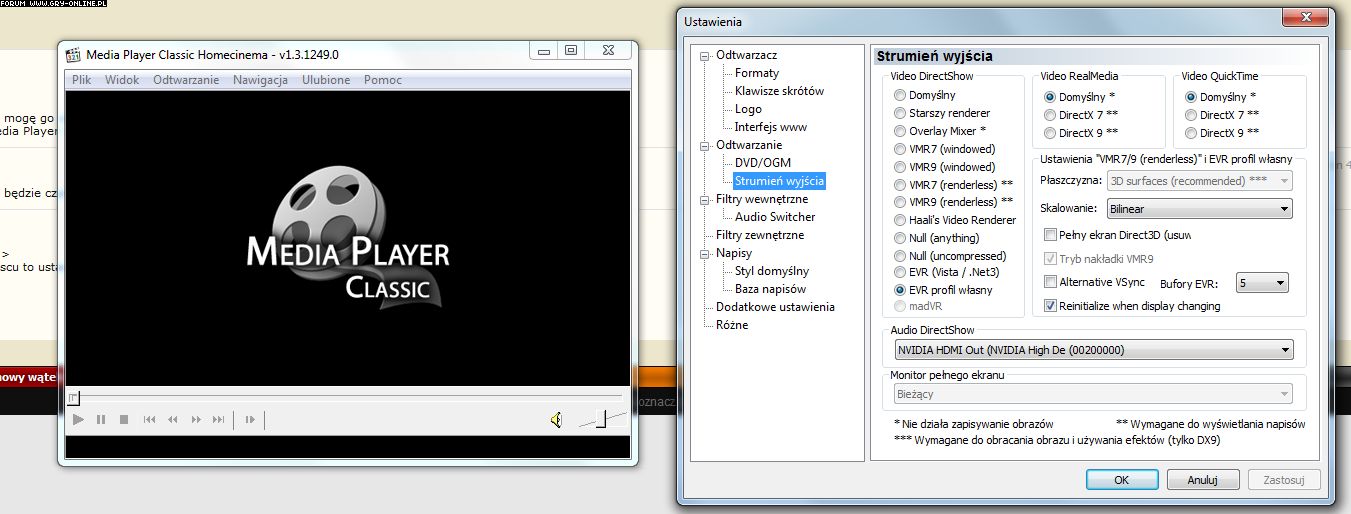Click the OK button
Viewport: 1351px width, 514px height.
click(x=1121, y=480)
